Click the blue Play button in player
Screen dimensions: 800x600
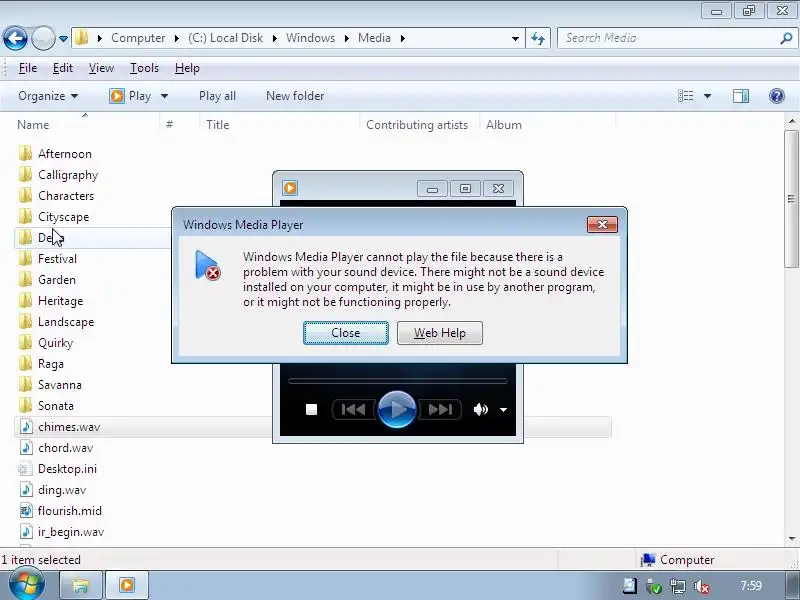(x=396, y=409)
